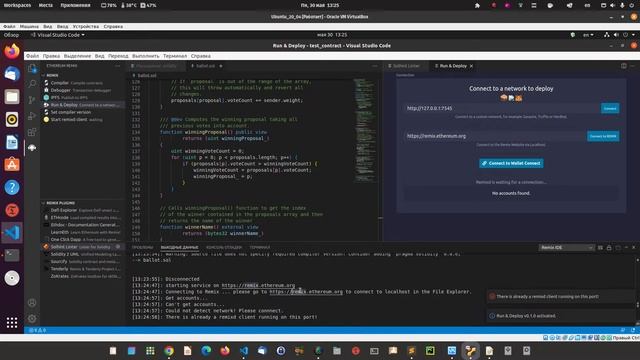Open Run and Debug view in activity bar

(x=32, y=116)
